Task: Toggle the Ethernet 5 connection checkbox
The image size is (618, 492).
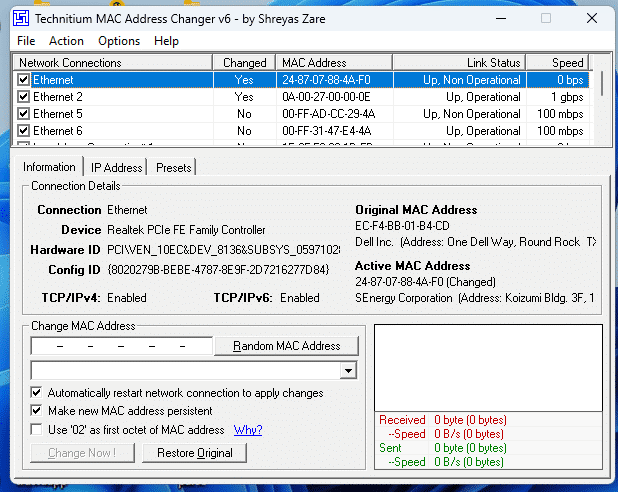Action: tap(24, 114)
